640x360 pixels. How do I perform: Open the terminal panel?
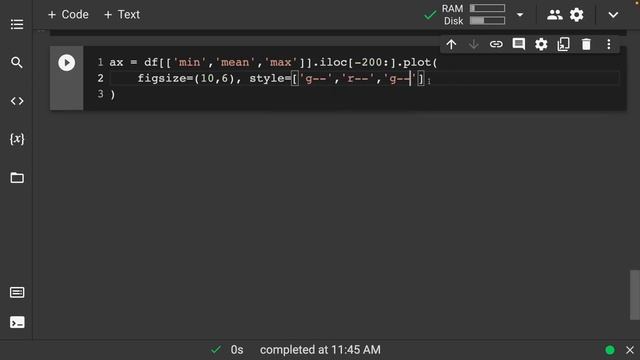17,322
